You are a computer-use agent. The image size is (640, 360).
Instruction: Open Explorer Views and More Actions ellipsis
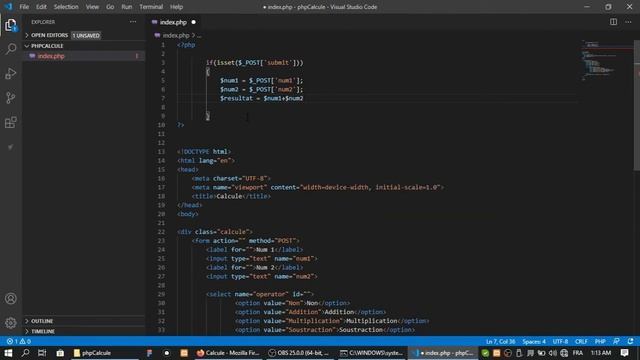[133, 22]
